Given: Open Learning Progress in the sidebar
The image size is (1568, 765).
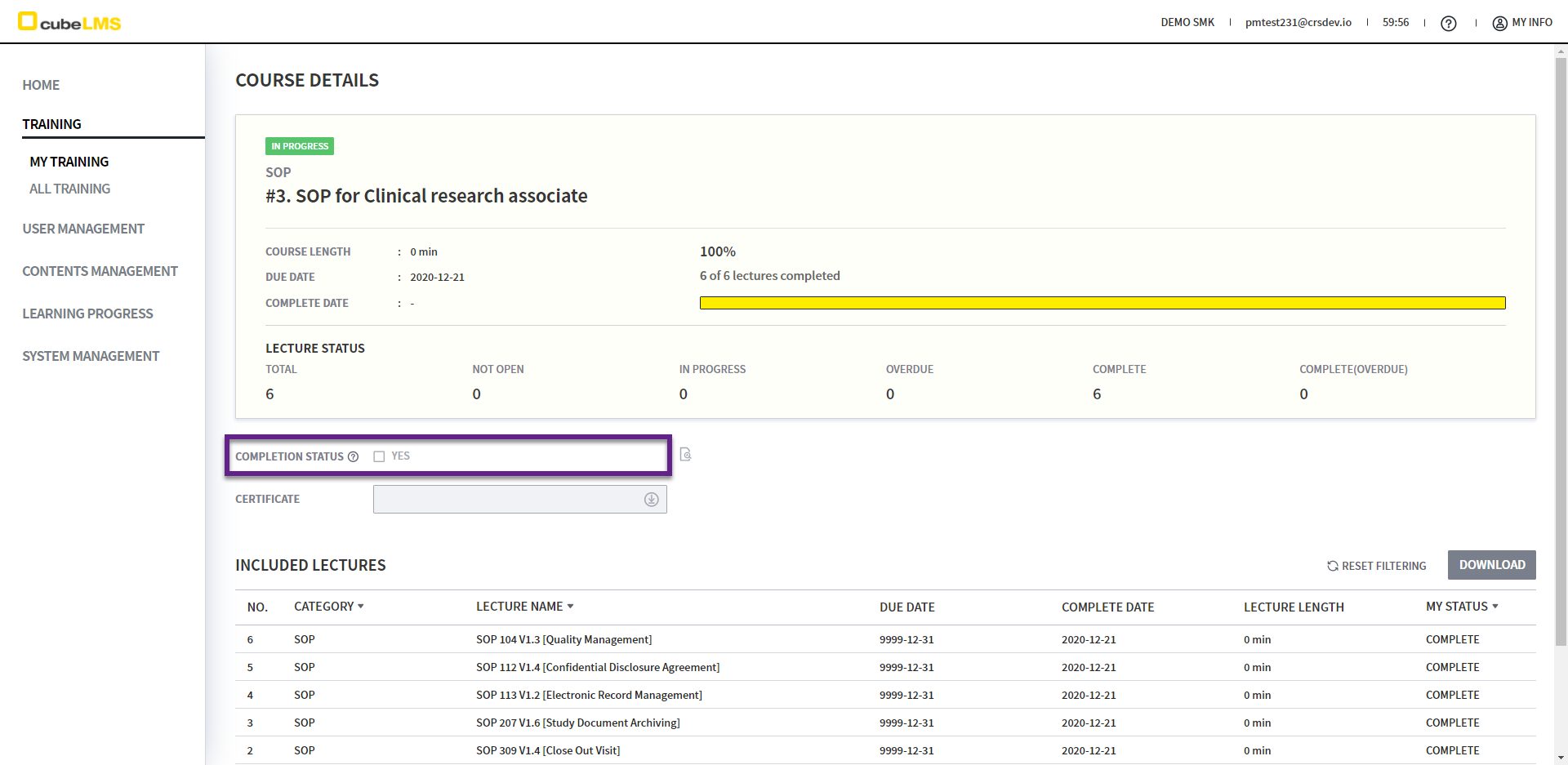Looking at the screenshot, I should 87,314.
